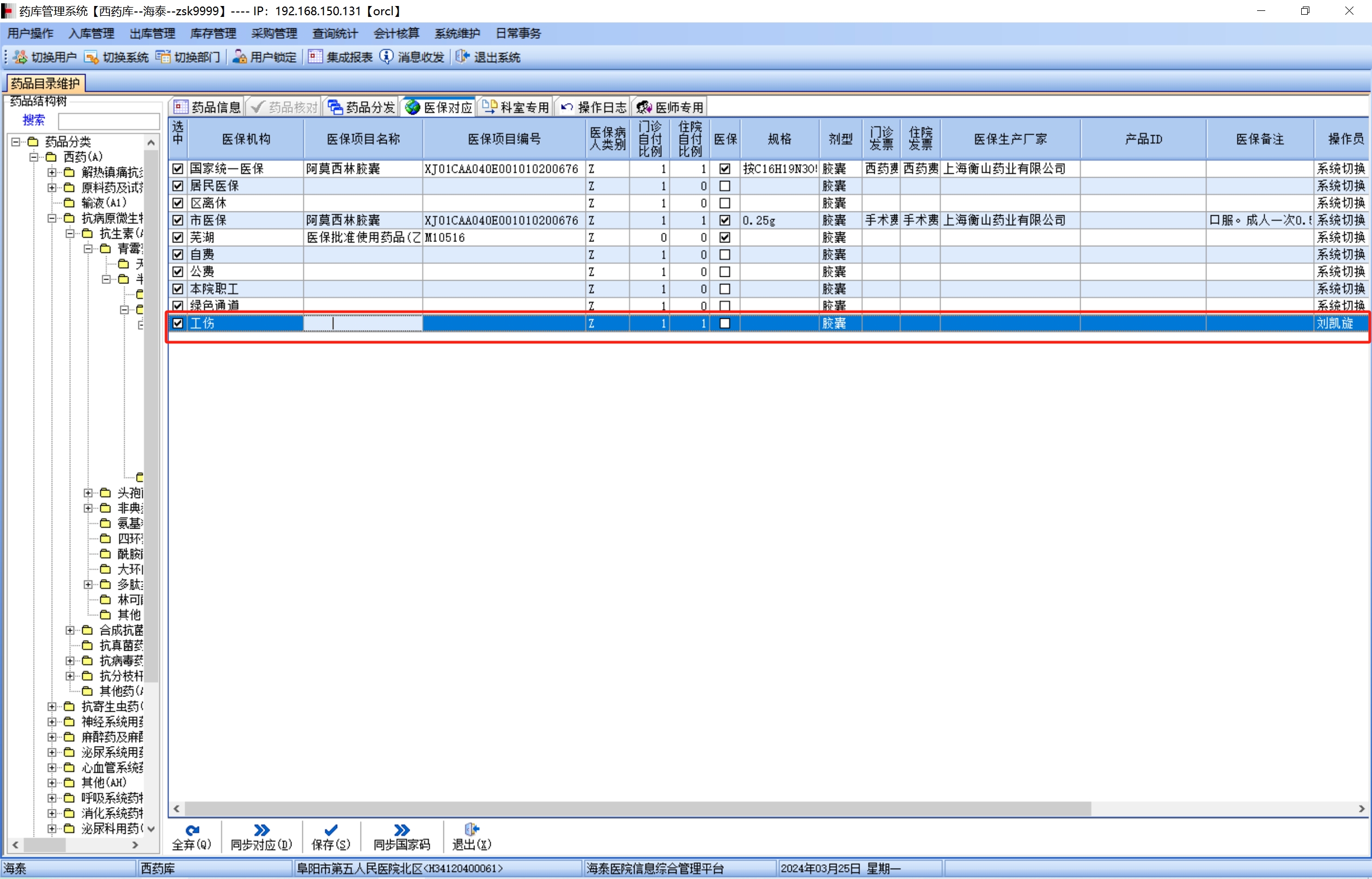Click the 切换系统 toolbar icon

click(x=92, y=57)
